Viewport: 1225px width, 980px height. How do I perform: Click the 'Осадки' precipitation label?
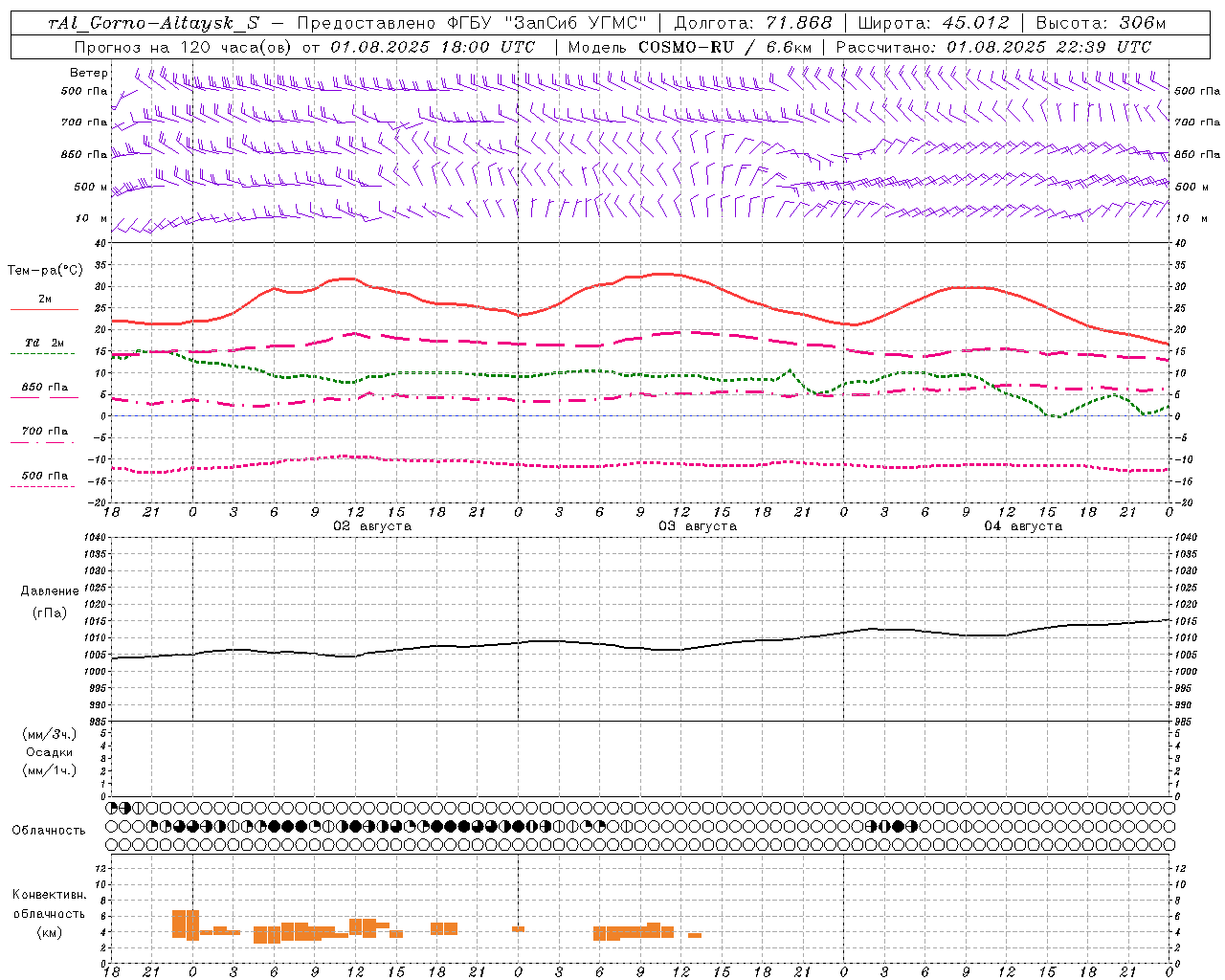tap(50, 752)
